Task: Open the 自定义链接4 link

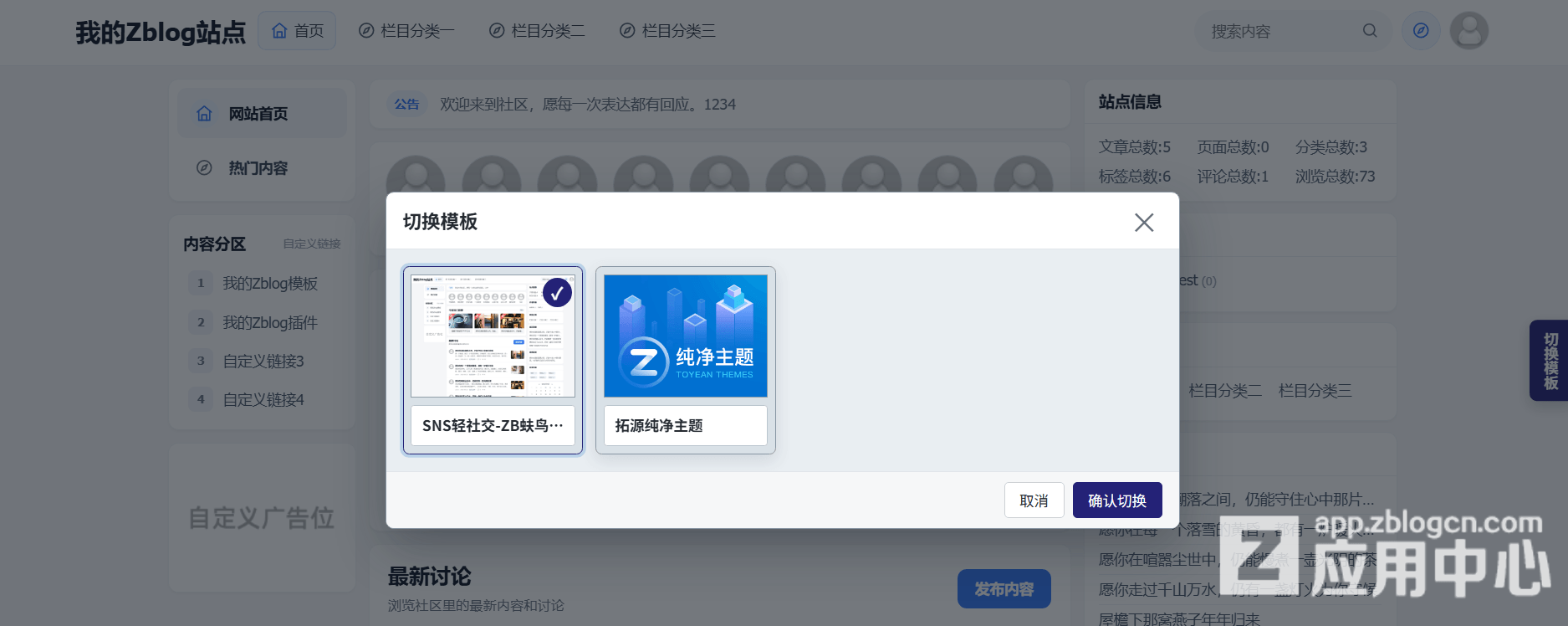Action: click(x=263, y=400)
